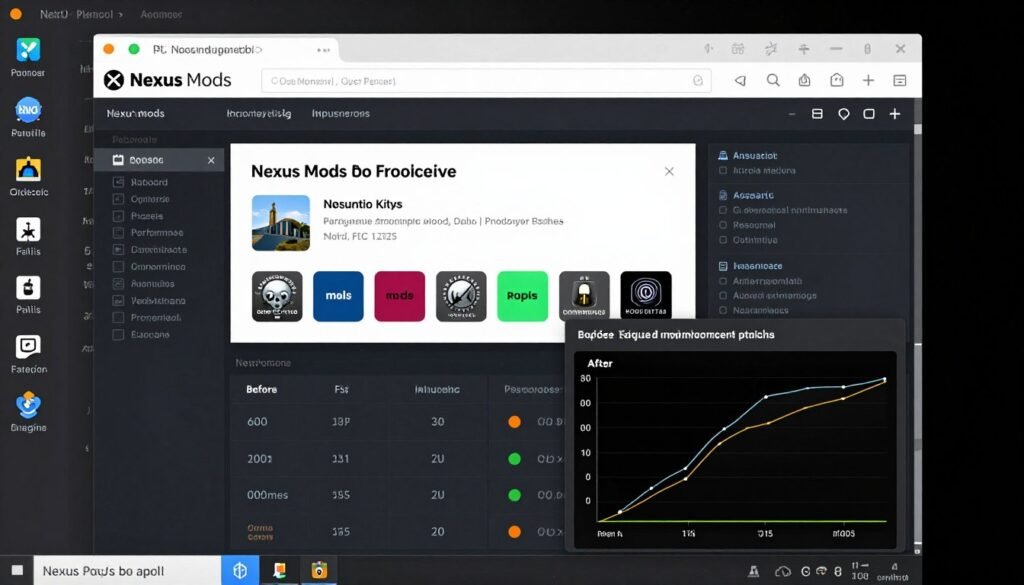
Task: Click the rounded square icon on dark bar
Action: click(869, 114)
